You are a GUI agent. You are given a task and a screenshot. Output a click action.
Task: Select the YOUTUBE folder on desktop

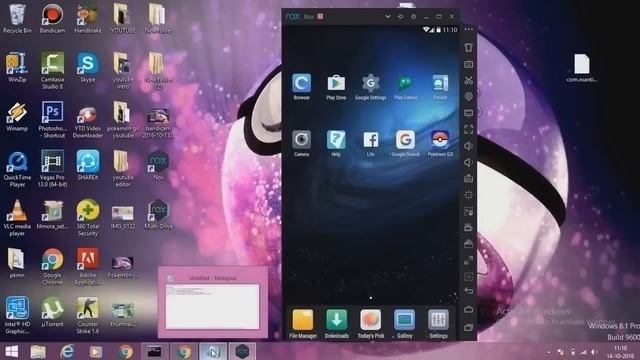pos(123,19)
